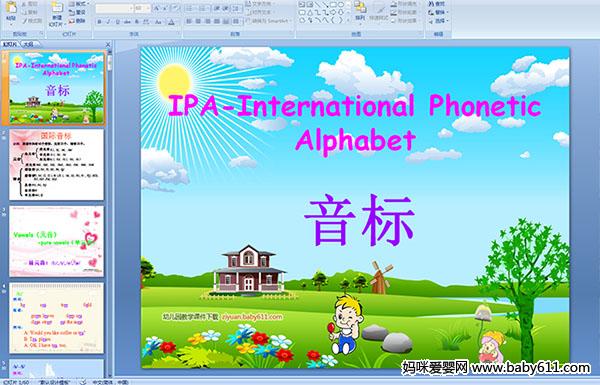The width and height of the screenshot is (600, 385).
Task: Toggle Text Shadow formatting
Action: click(137, 22)
